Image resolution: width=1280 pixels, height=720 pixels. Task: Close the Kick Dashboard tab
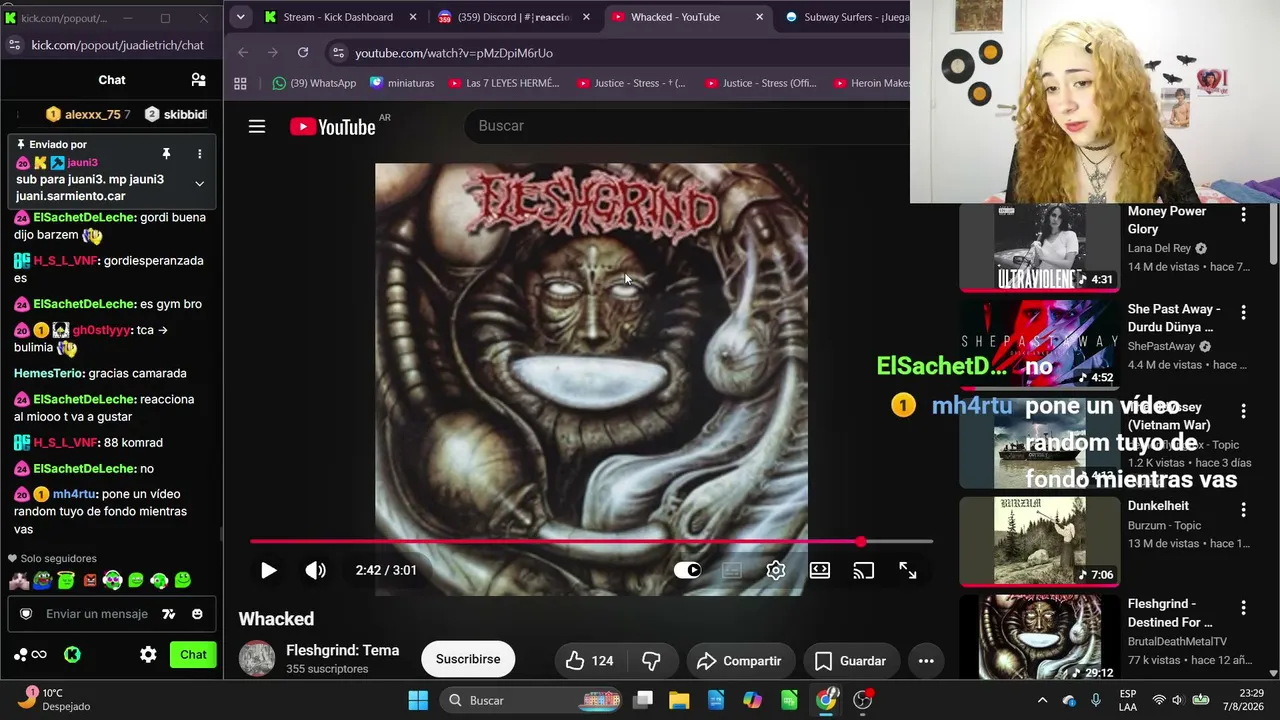(x=412, y=17)
